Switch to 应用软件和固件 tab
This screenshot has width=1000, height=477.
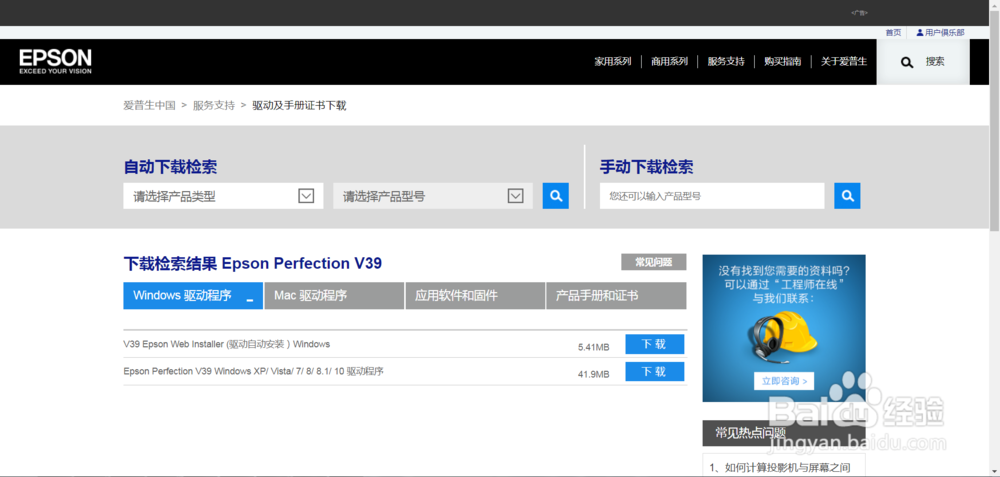(x=475, y=296)
